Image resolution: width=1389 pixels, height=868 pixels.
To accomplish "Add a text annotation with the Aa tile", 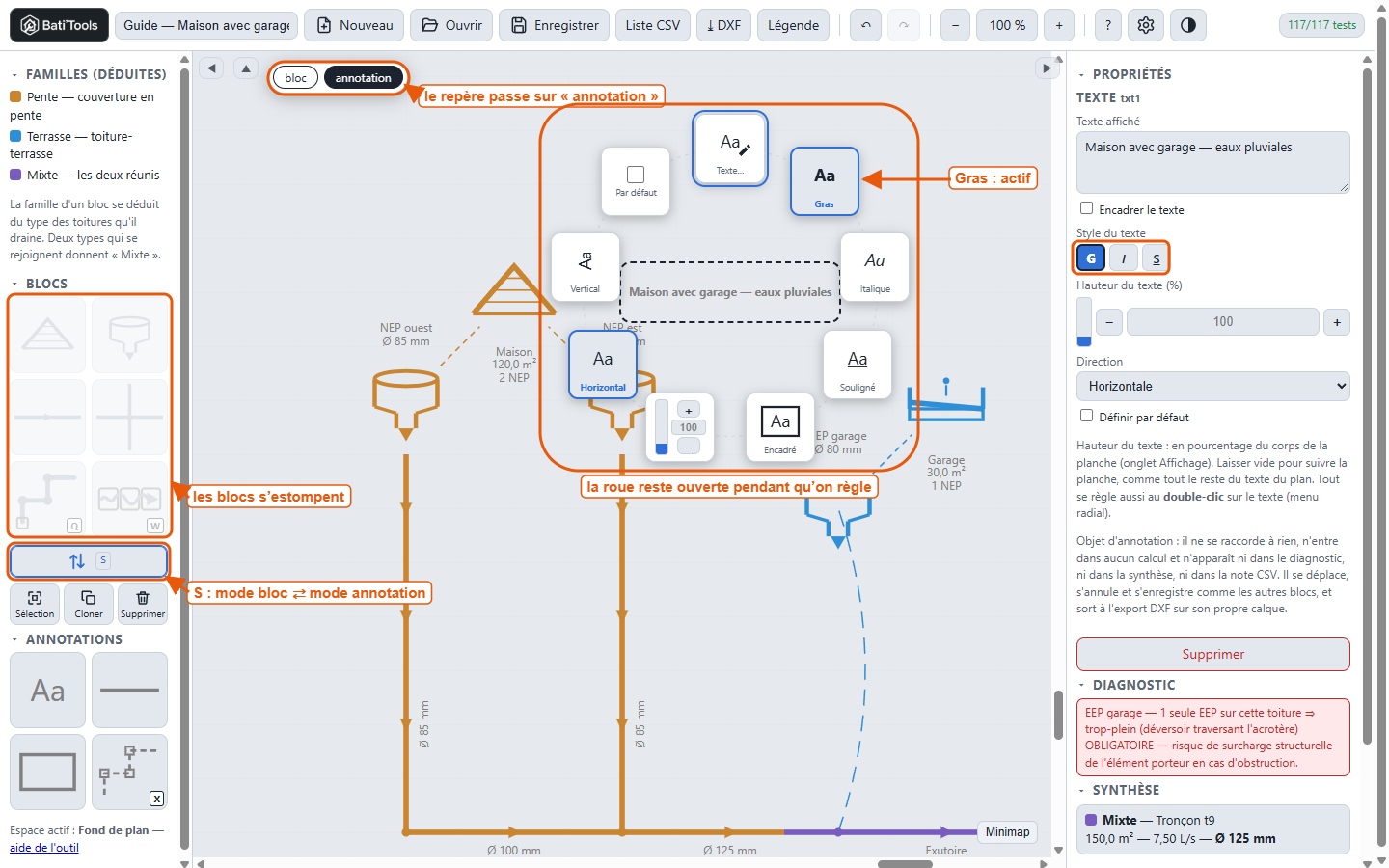I will pyautogui.click(x=48, y=691).
